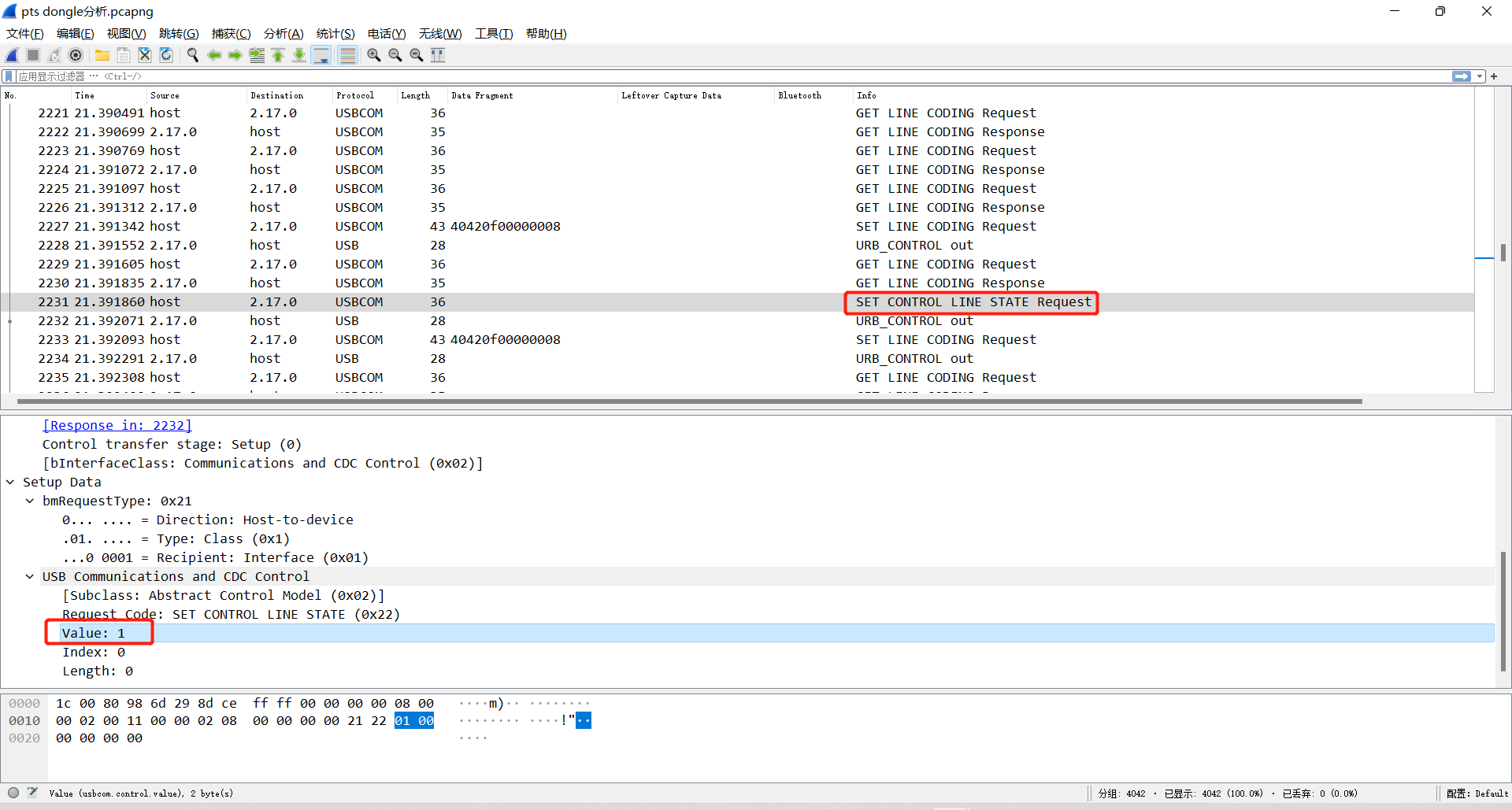This screenshot has width=1512, height=810.
Task: Stop the running capture
Action: [x=33, y=55]
